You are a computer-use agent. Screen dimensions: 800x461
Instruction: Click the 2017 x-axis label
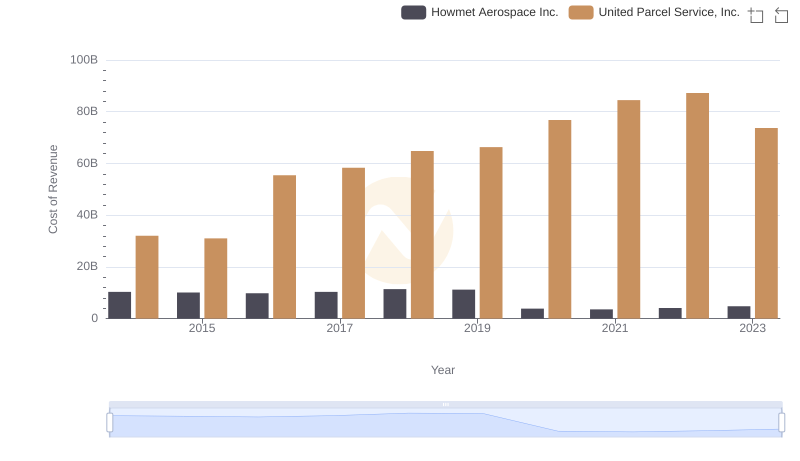point(340,328)
